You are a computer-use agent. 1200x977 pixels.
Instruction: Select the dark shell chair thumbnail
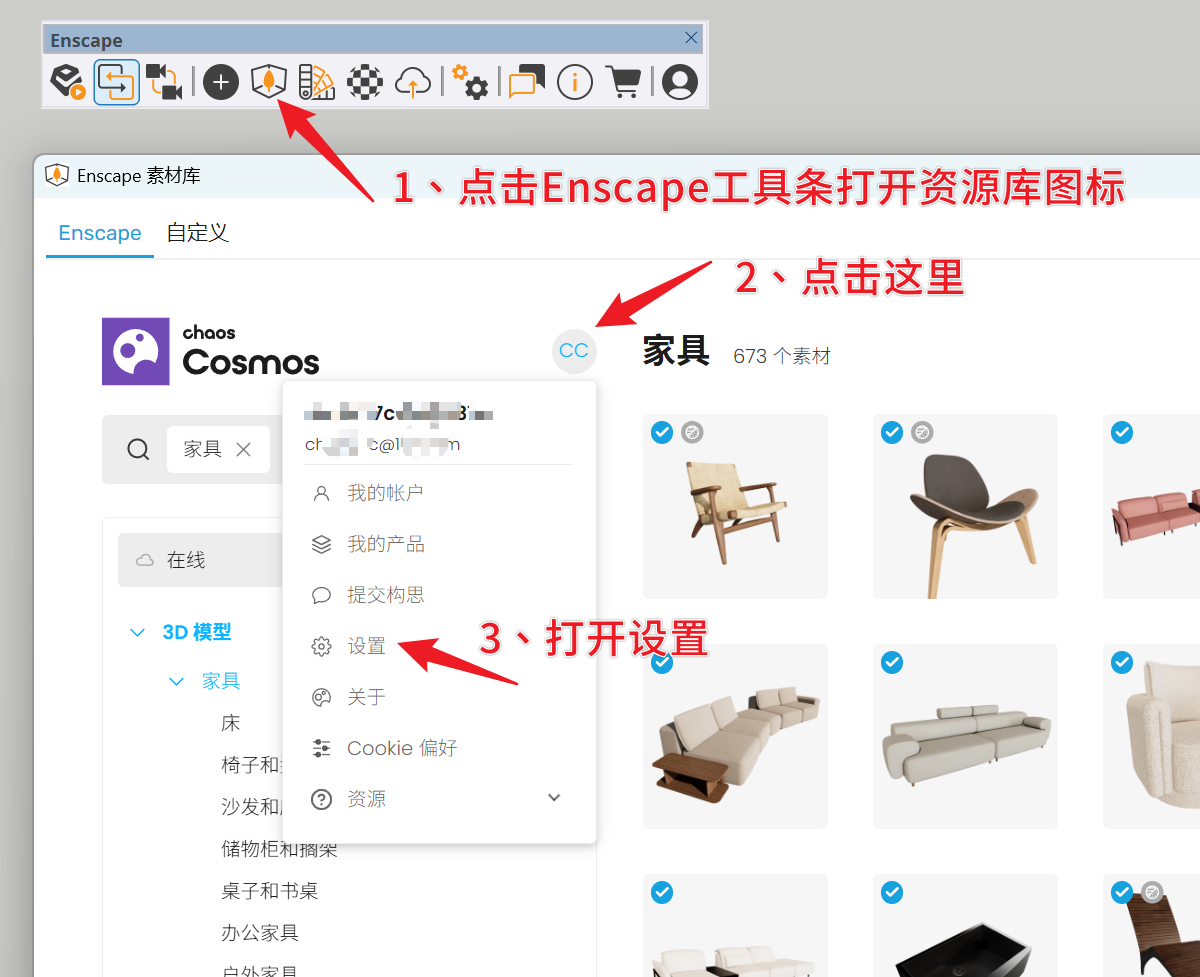click(x=965, y=506)
